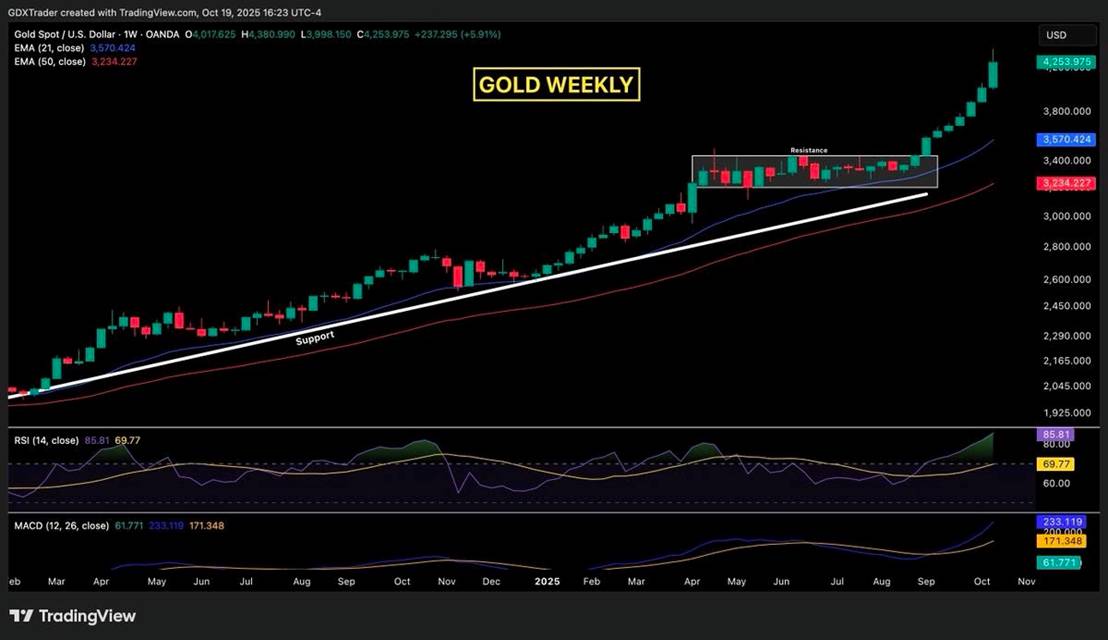
Task: Open the USD currency selector
Action: (x=1067, y=35)
